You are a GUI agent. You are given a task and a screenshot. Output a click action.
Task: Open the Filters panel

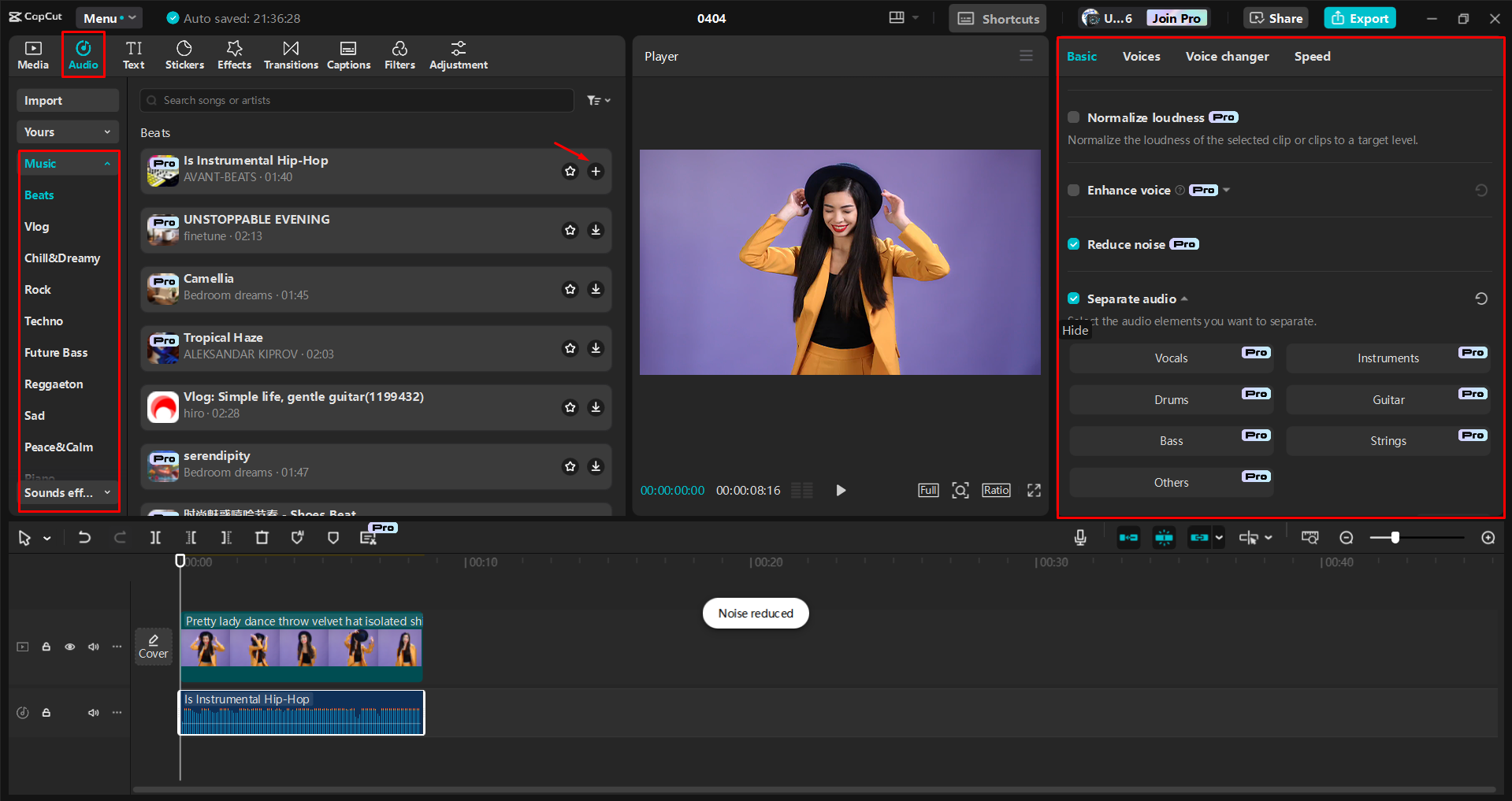399,54
